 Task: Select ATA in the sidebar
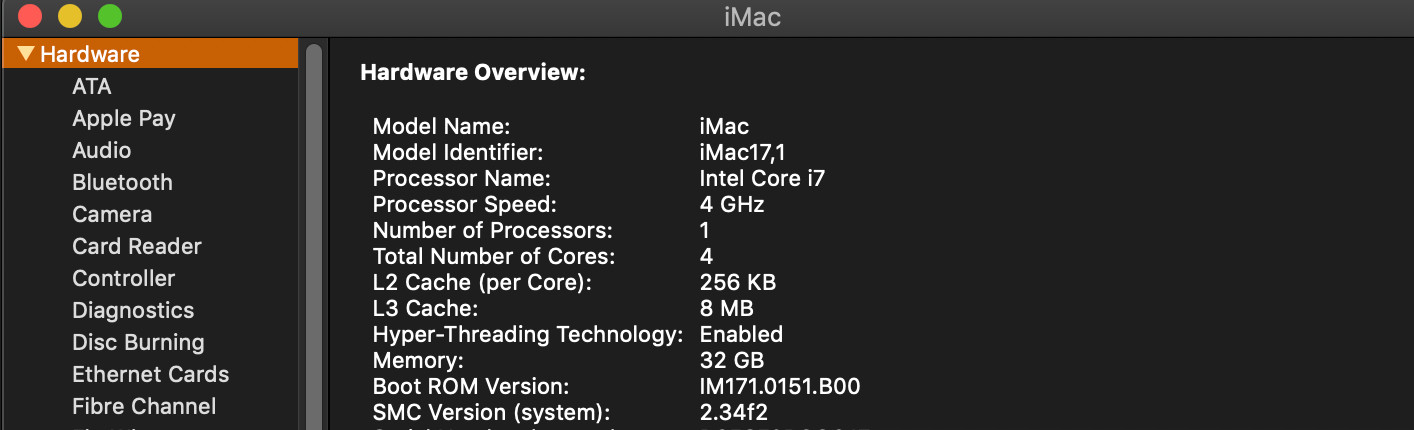coord(92,86)
